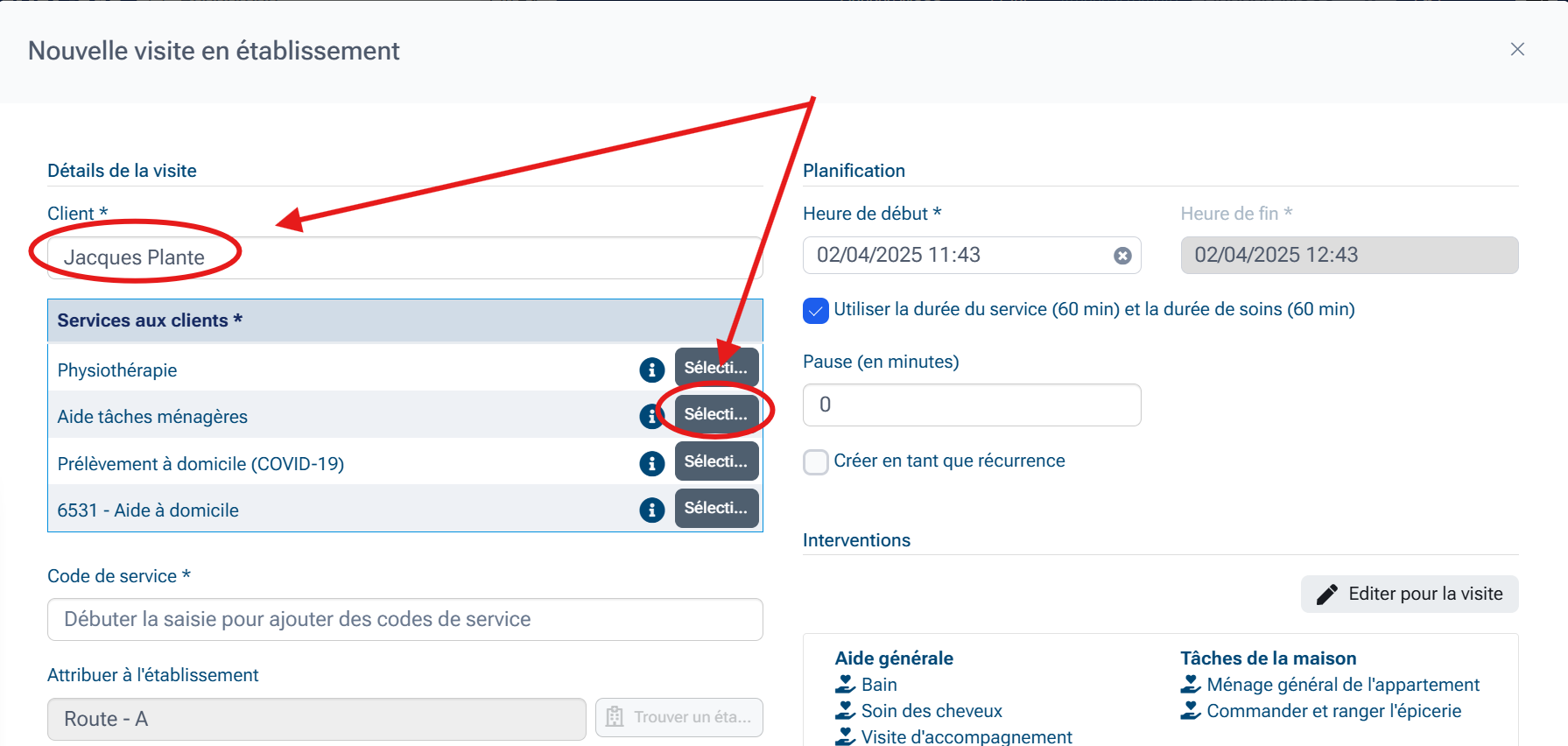
Task: Click the building icon in Trouver un établissement
Action: pyautogui.click(x=615, y=717)
